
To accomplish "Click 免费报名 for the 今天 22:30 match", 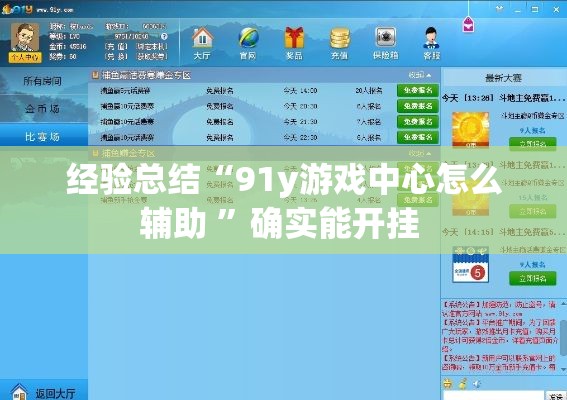I will tap(418, 137).
